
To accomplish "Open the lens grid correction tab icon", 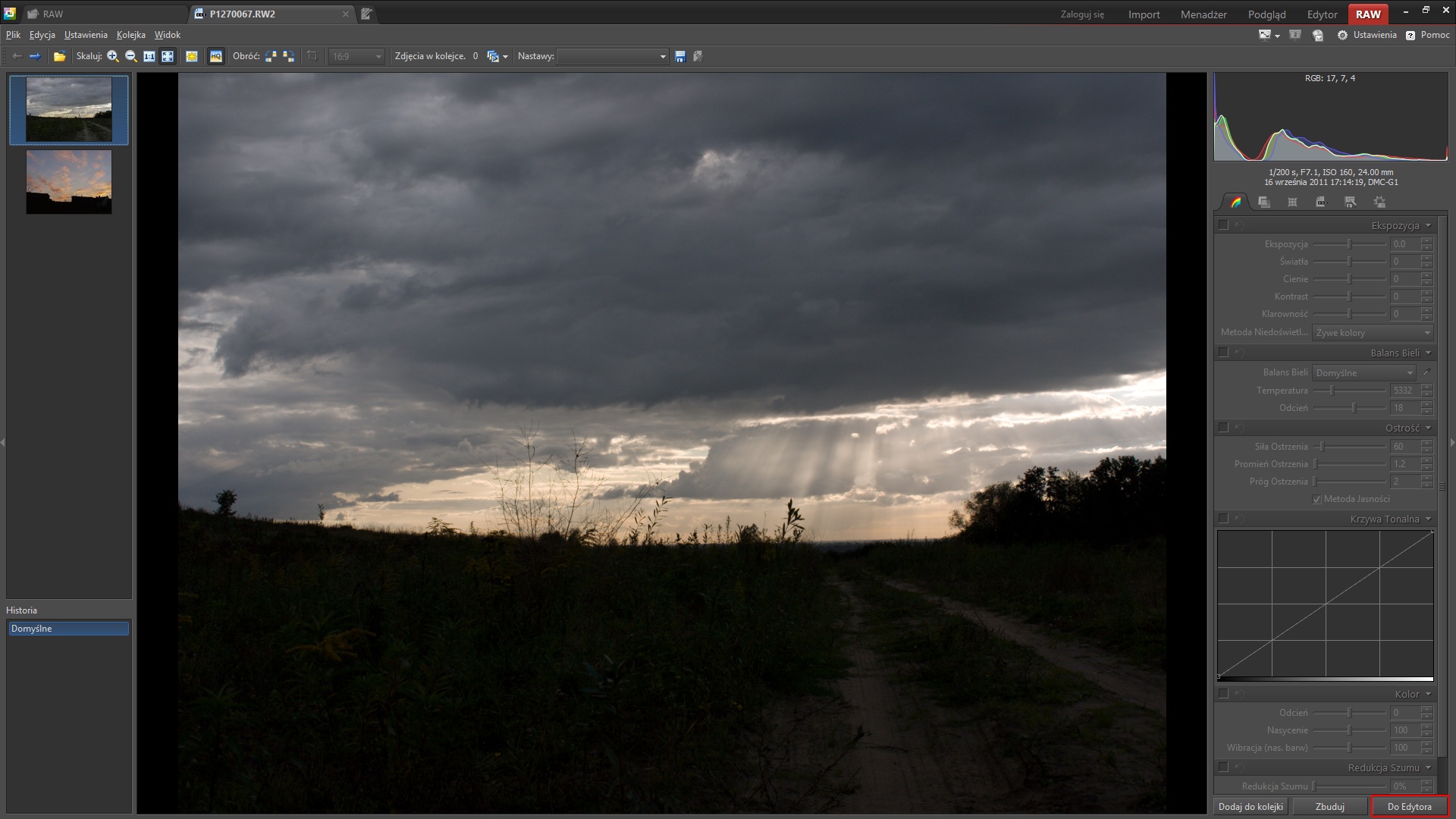I will (x=1292, y=202).
